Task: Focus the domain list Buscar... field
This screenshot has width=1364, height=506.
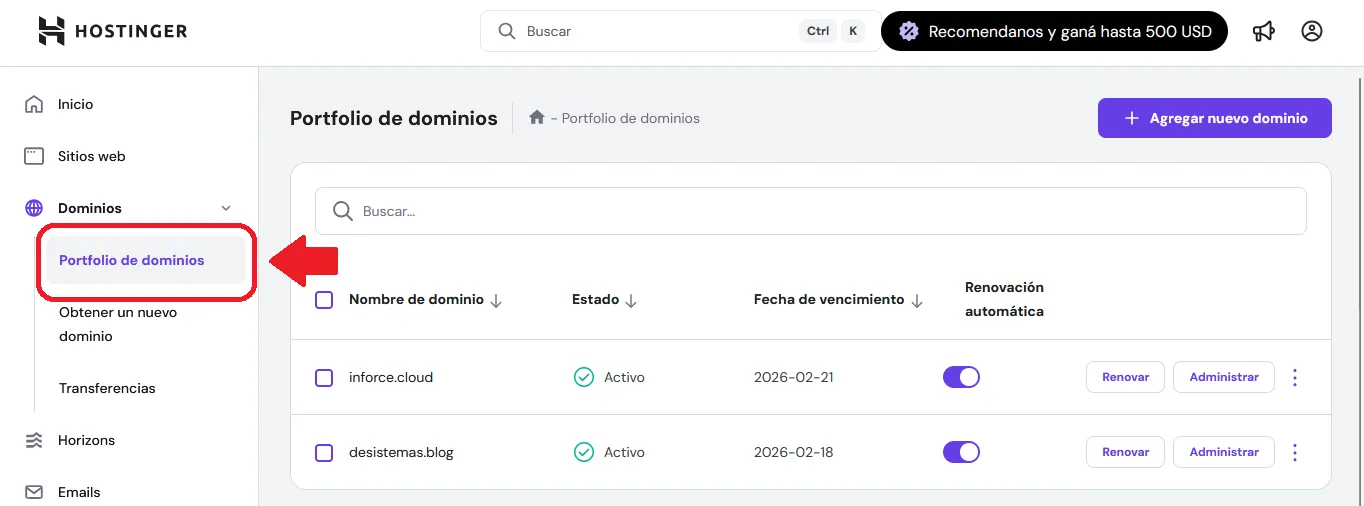Action: [x=811, y=211]
